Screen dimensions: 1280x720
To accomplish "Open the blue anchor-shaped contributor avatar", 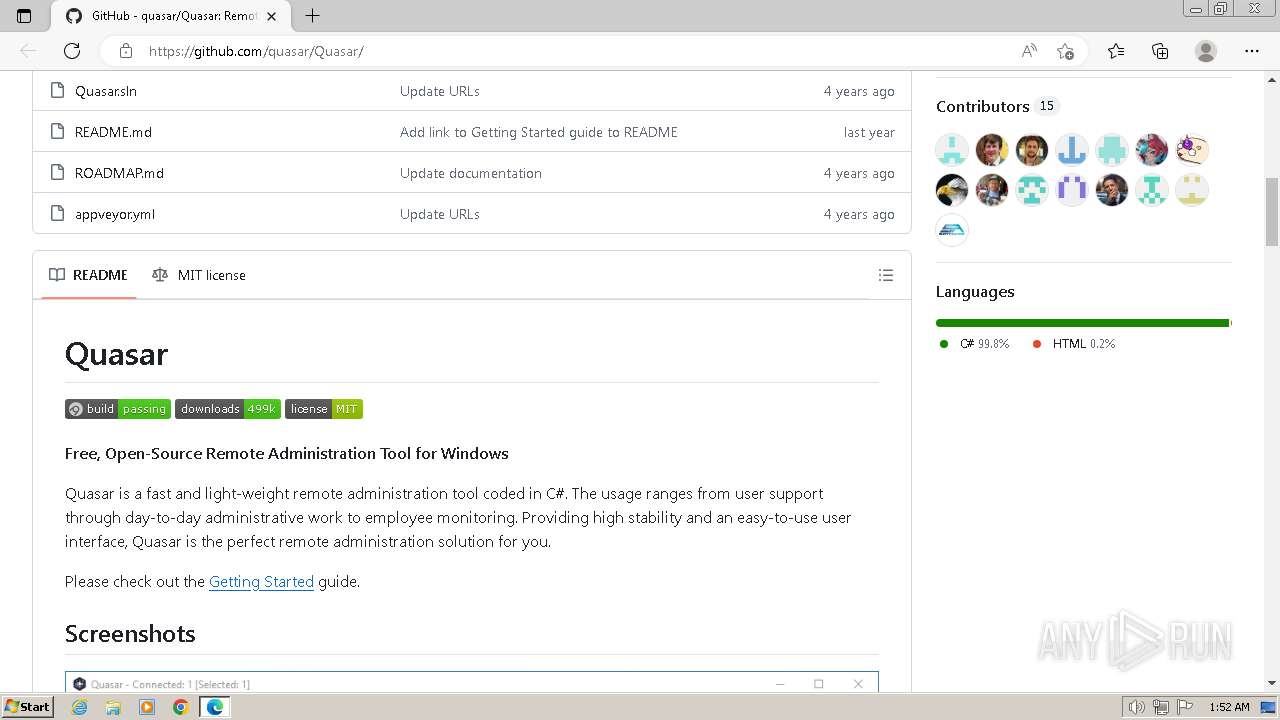I will coord(1072,150).
